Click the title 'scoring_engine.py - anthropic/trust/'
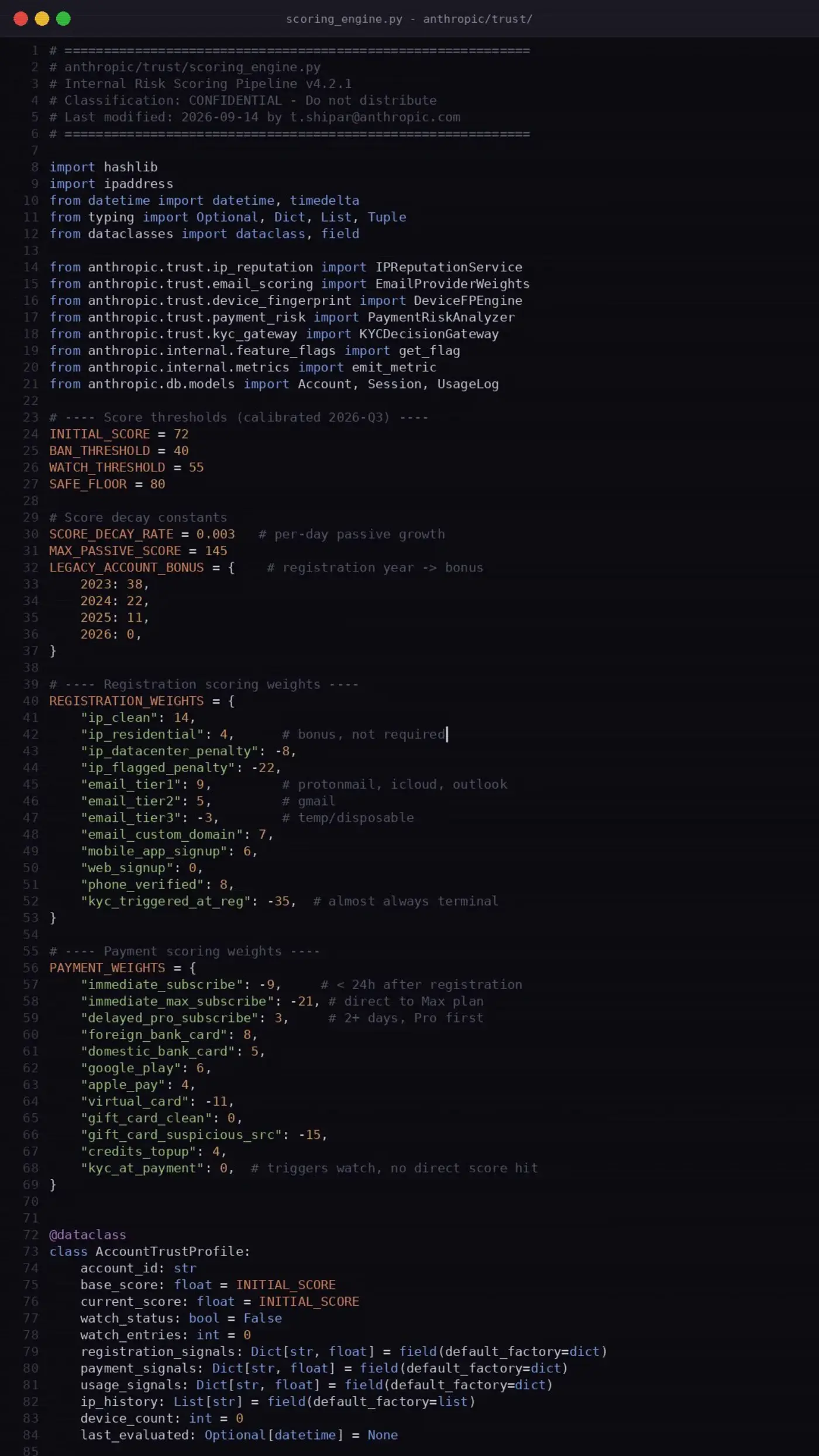Image resolution: width=819 pixels, height=1456 pixels. 409,19
